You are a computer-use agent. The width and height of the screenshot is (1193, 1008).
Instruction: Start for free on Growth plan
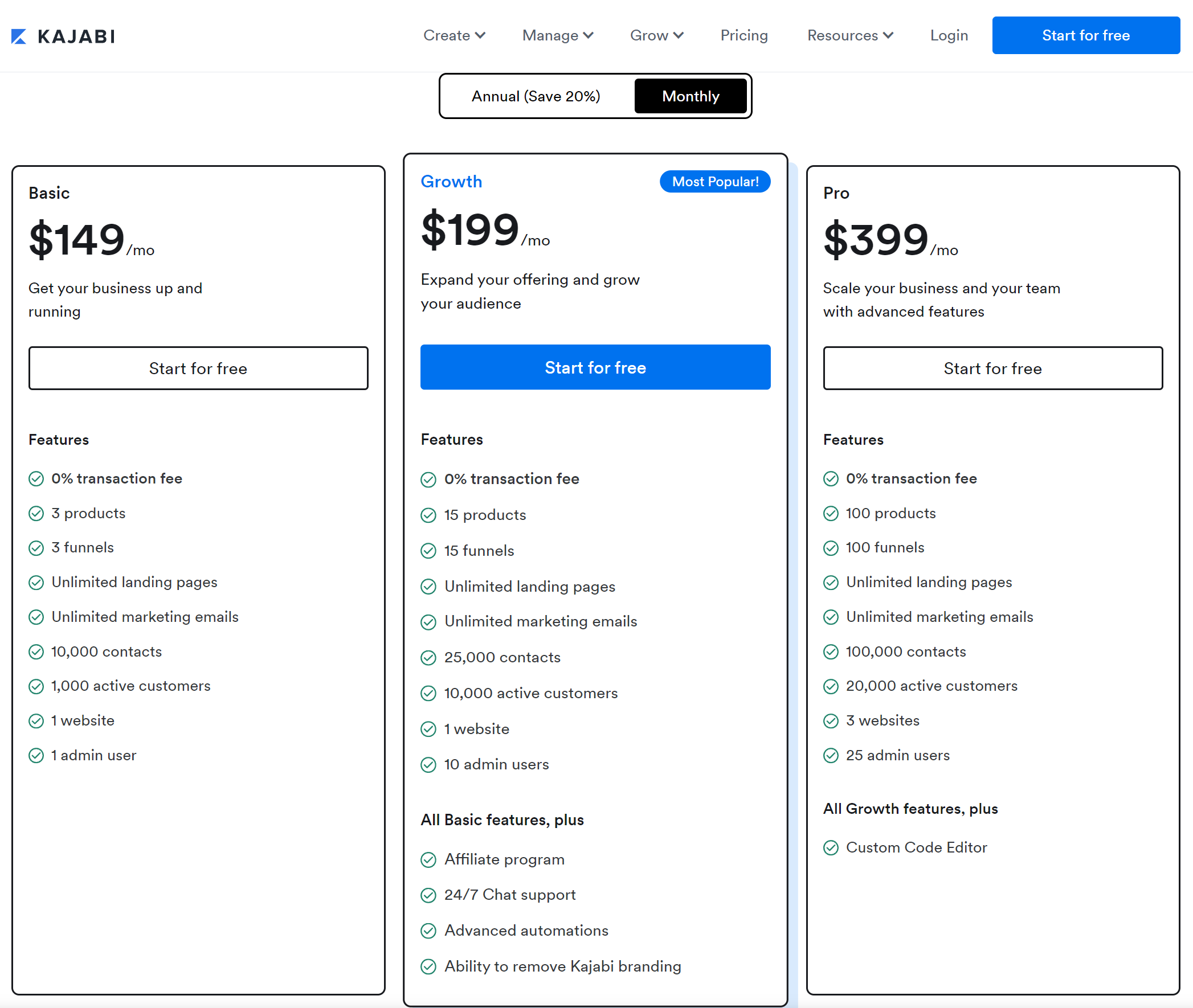tap(595, 367)
